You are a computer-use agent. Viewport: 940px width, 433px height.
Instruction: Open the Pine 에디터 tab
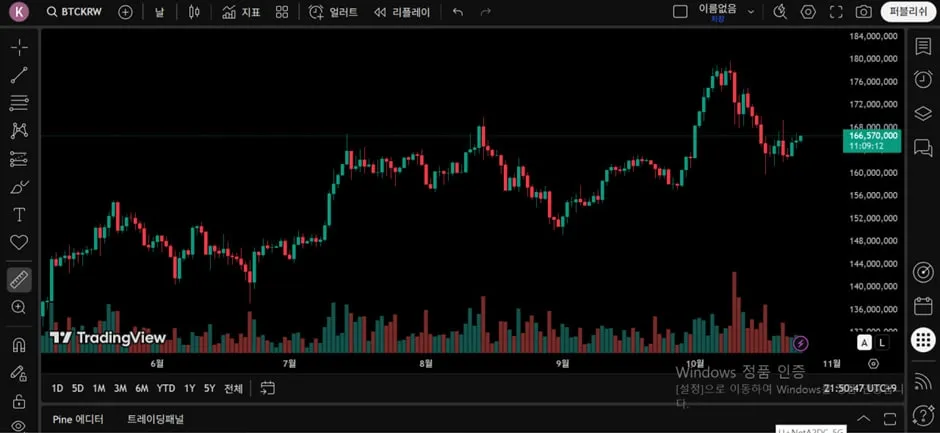coord(78,419)
